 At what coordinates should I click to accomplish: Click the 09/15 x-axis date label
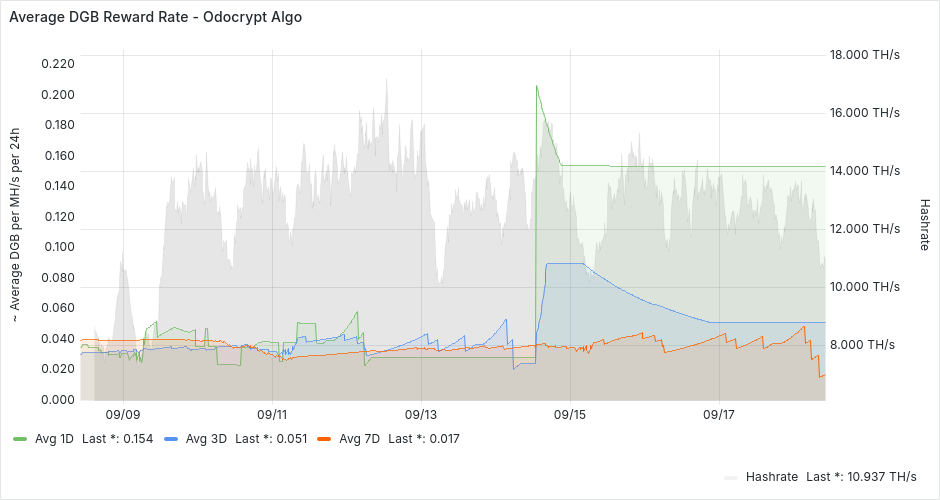point(570,415)
